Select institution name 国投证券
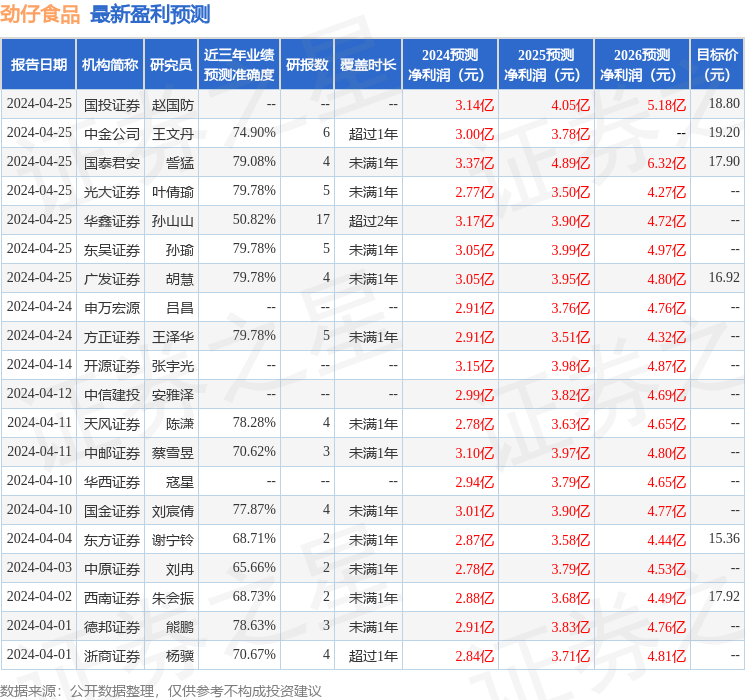 112,105
